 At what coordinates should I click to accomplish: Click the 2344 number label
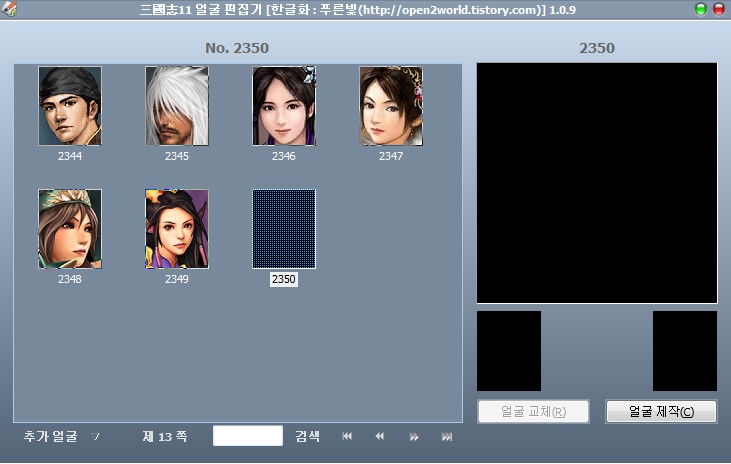pyautogui.click(x=70, y=156)
